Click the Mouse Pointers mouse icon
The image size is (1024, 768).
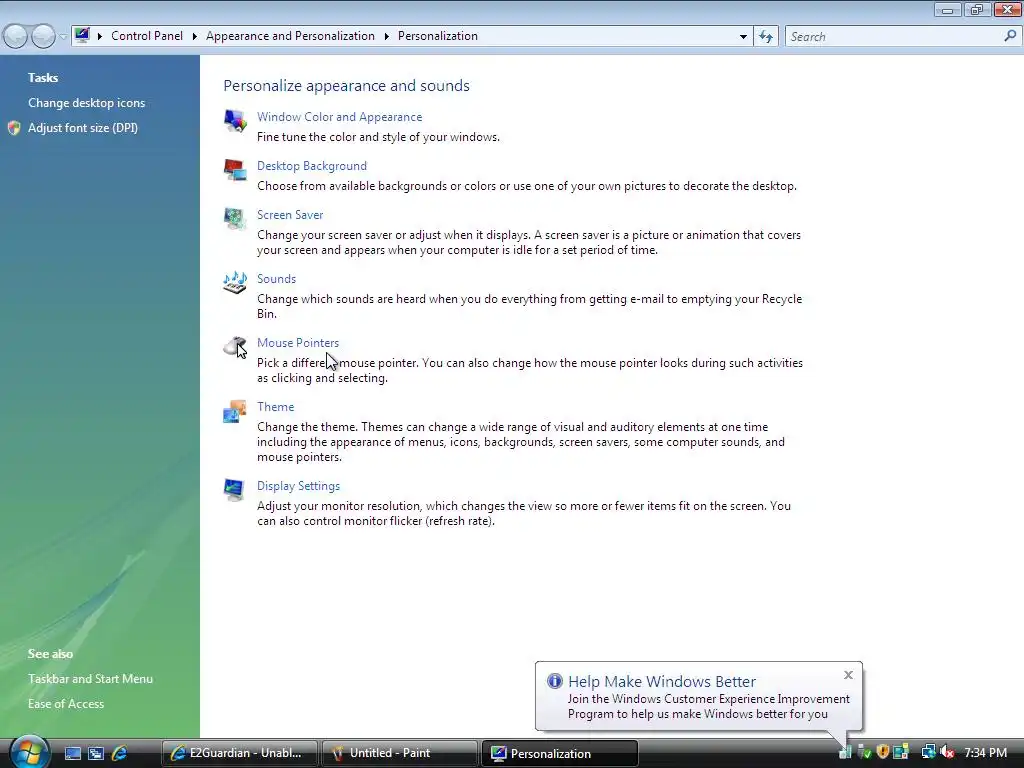pos(235,347)
